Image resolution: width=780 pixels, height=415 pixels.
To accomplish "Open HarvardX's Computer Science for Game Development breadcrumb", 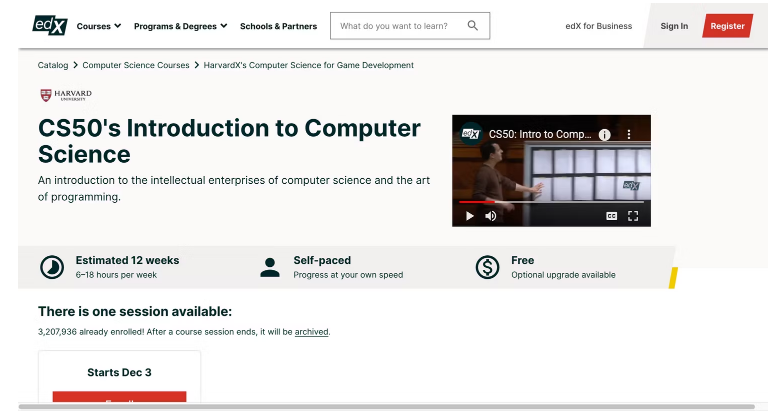I will pyautogui.click(x=308, y=65).
